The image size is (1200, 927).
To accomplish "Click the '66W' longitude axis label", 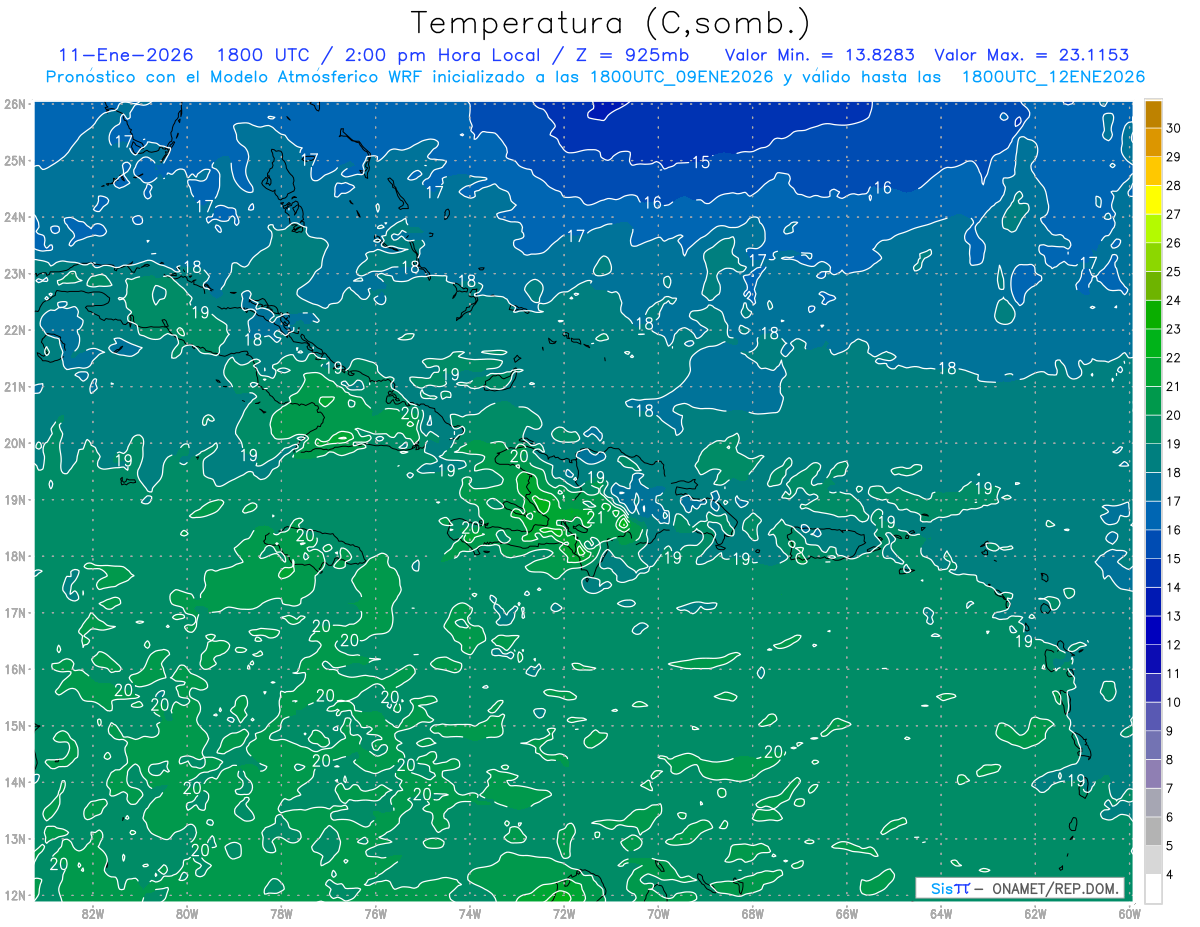I will click(847, 913).
